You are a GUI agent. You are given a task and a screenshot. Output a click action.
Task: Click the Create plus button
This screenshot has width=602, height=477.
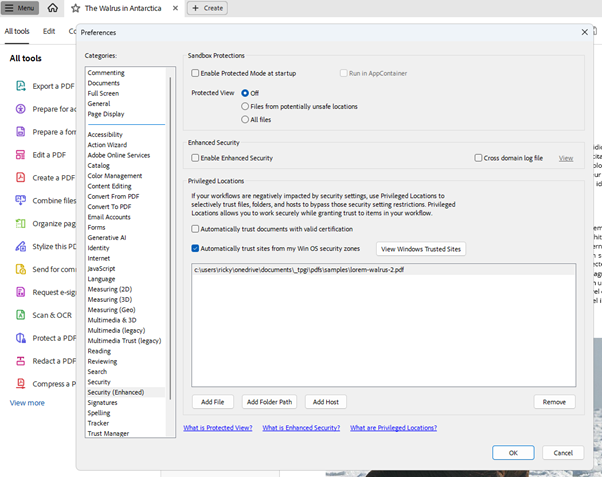(x=207, y=8)
